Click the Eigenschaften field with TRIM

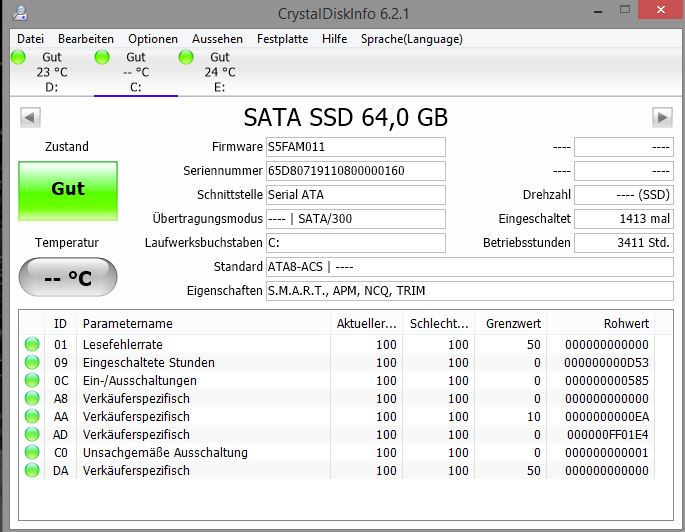[x=470, y=291]
